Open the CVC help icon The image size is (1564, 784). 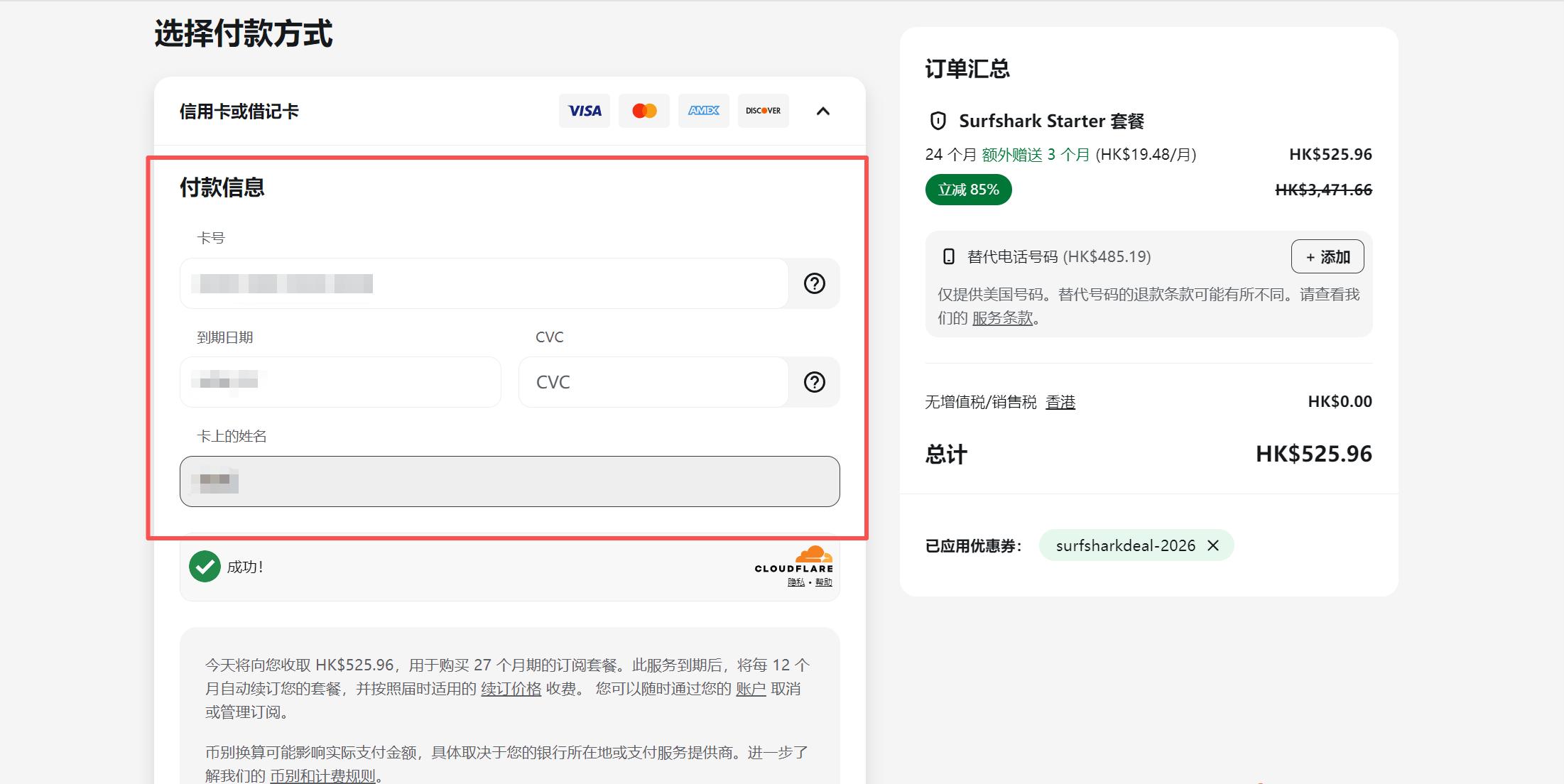pyautogui.click(x=815, y=382)
